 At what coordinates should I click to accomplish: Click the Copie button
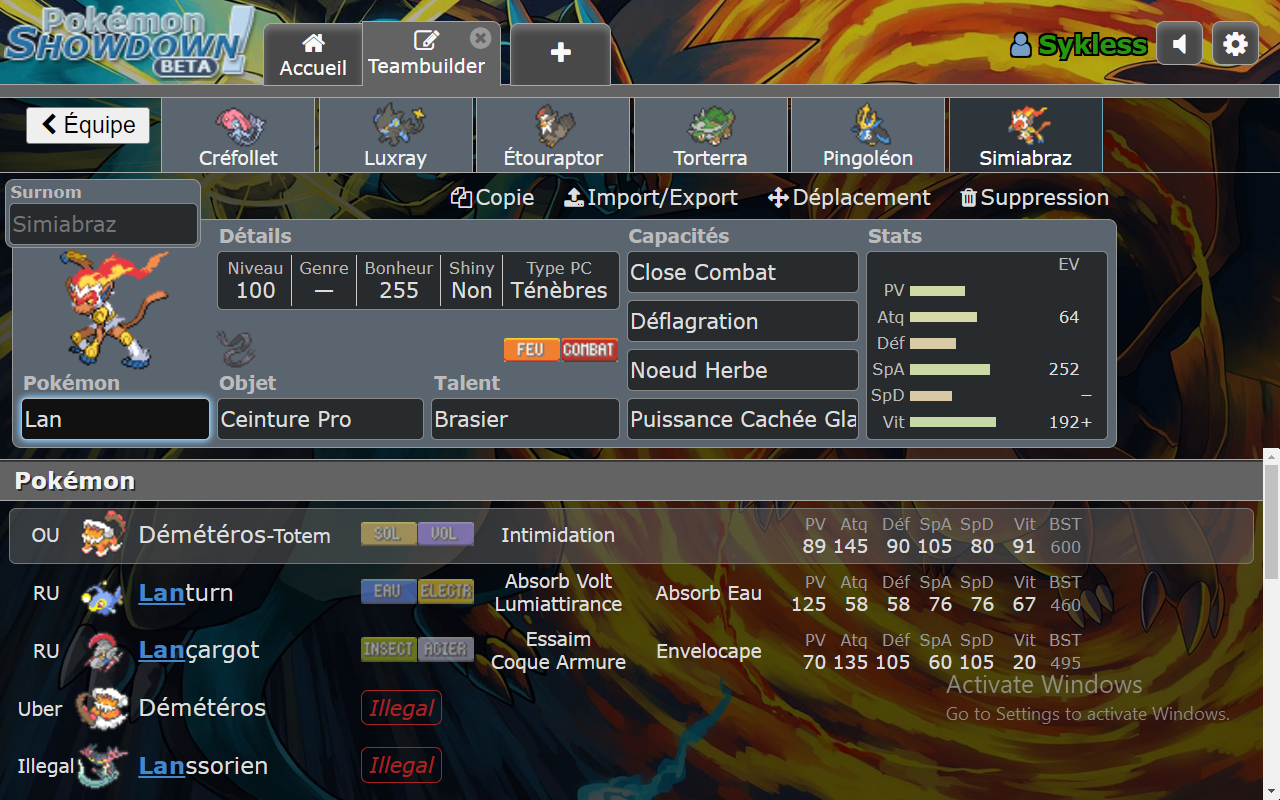pos(492,198)
